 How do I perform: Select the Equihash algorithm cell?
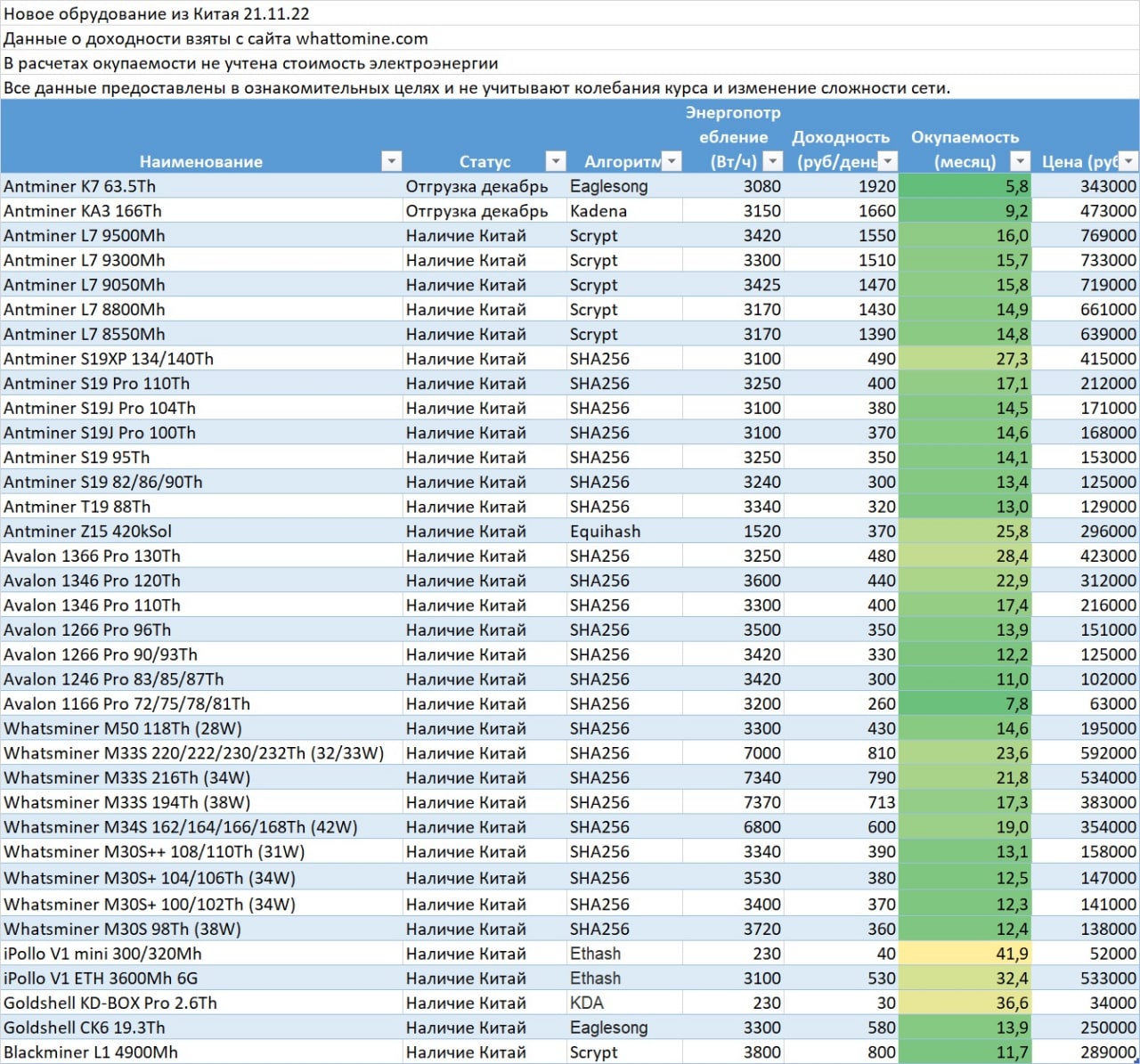tap(624, 532)
